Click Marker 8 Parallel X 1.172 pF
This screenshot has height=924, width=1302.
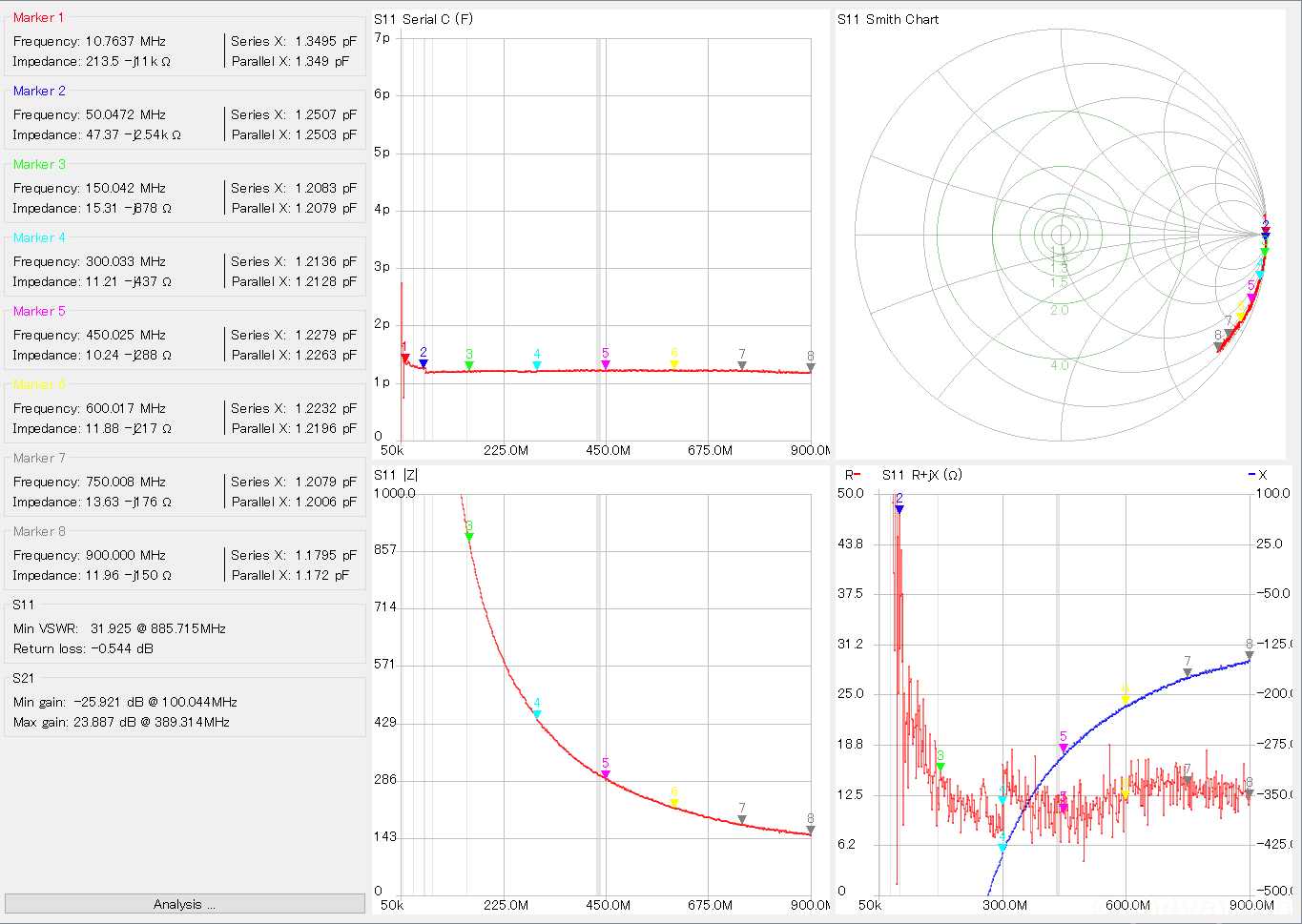pyautogui.click(x=321, y=575)
